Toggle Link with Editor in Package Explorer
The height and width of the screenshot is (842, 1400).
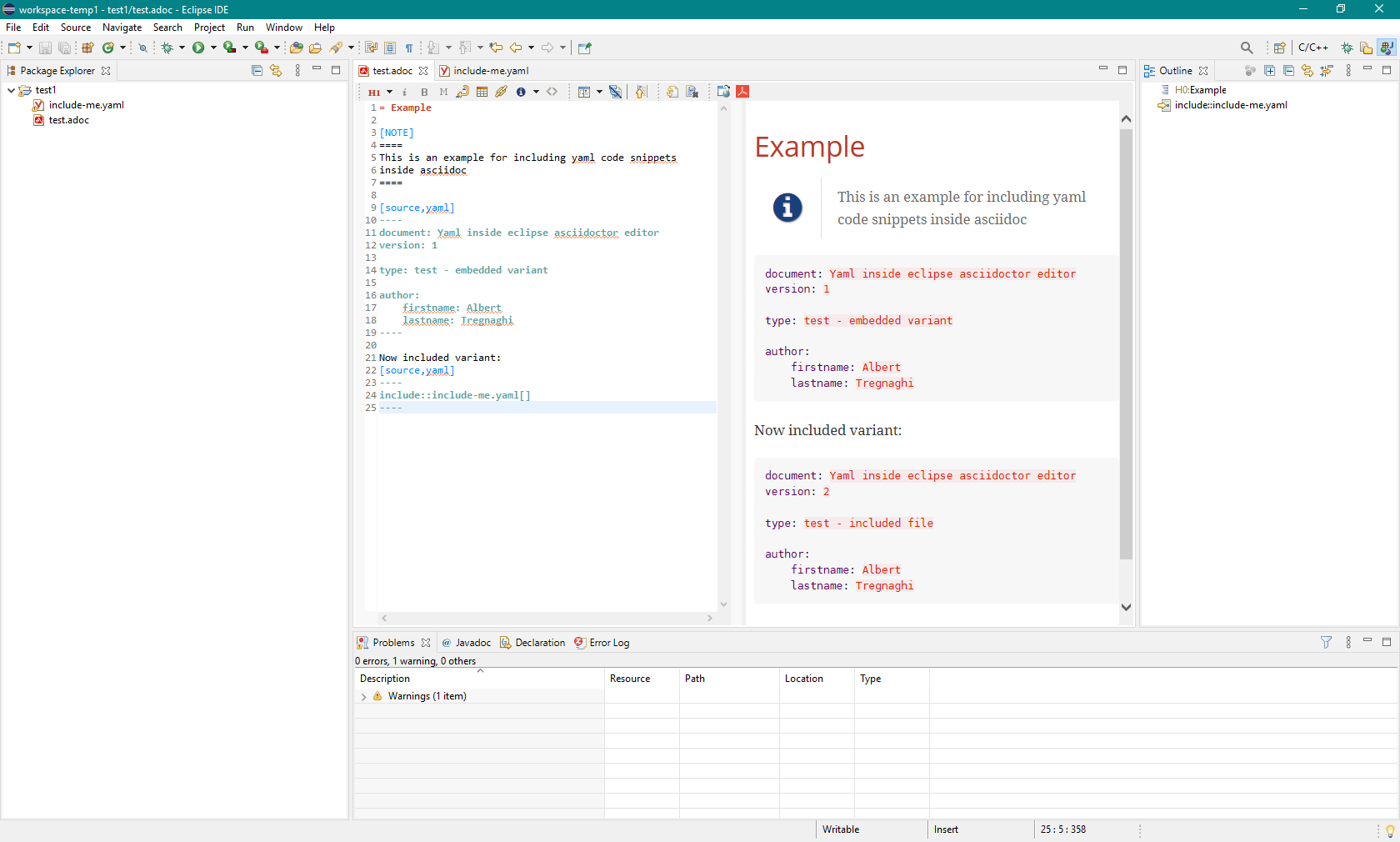(x=276, y=71)
